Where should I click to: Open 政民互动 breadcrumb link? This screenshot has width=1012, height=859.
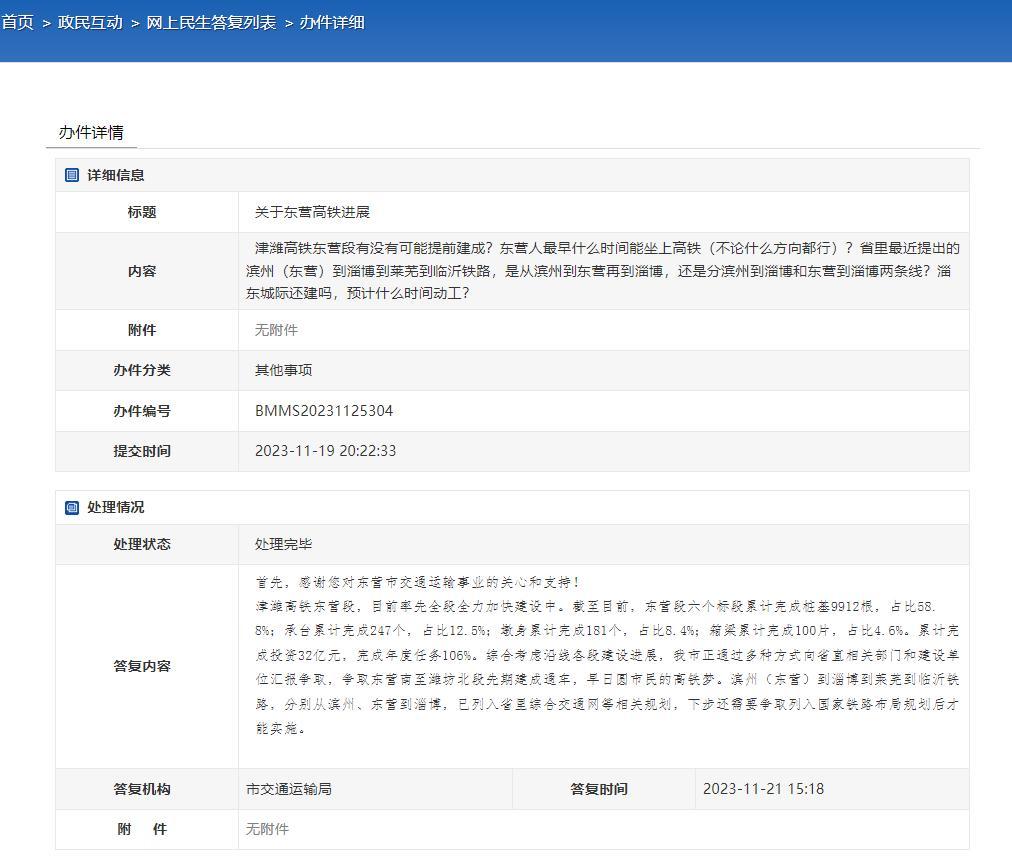(x=90, y=23)
